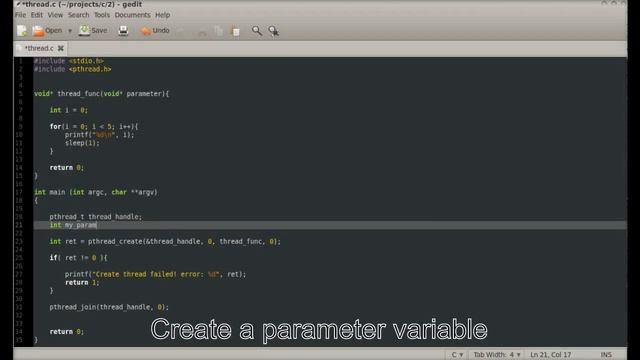This screenshot has height=360, width=640.
Task: Open Find and Replace icon
Action: (274, 31)
